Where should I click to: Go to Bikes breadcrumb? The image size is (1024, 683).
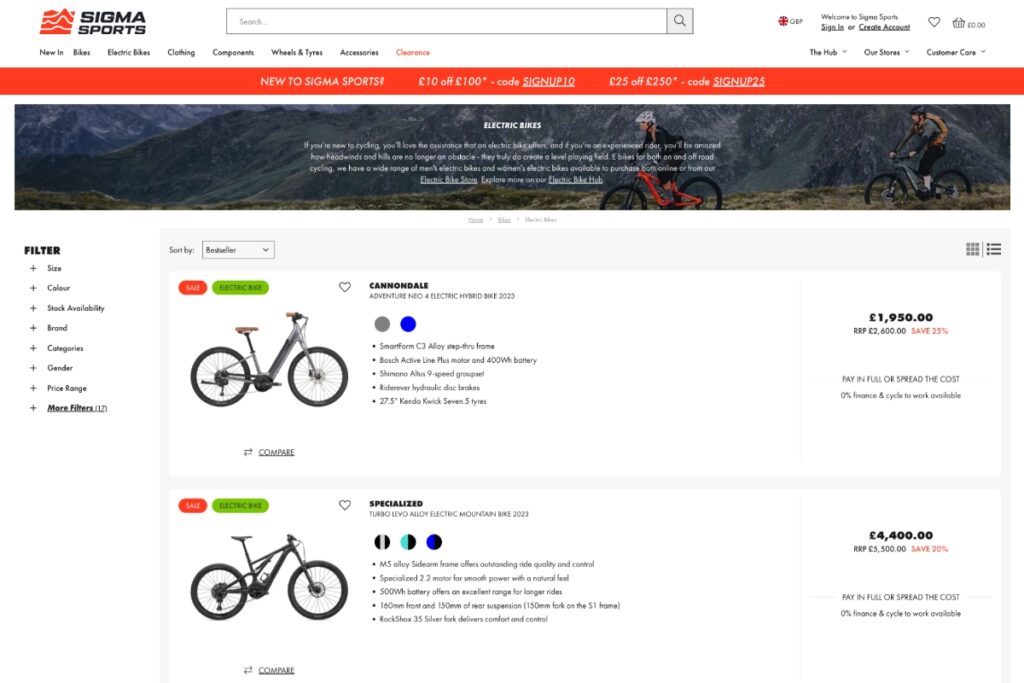pos(504,220)
